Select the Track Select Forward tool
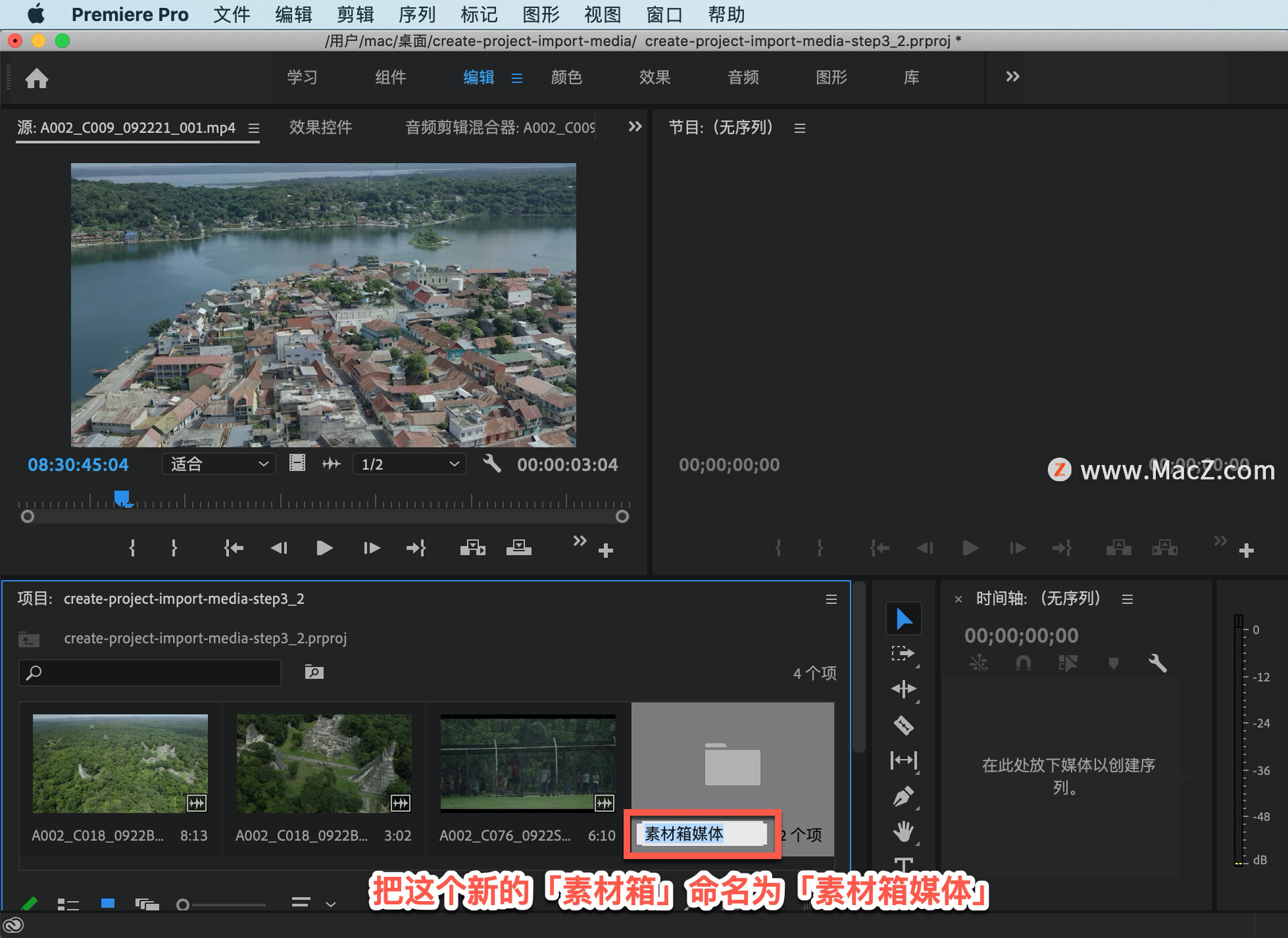 pyautogui.click(x=904, y=654)
